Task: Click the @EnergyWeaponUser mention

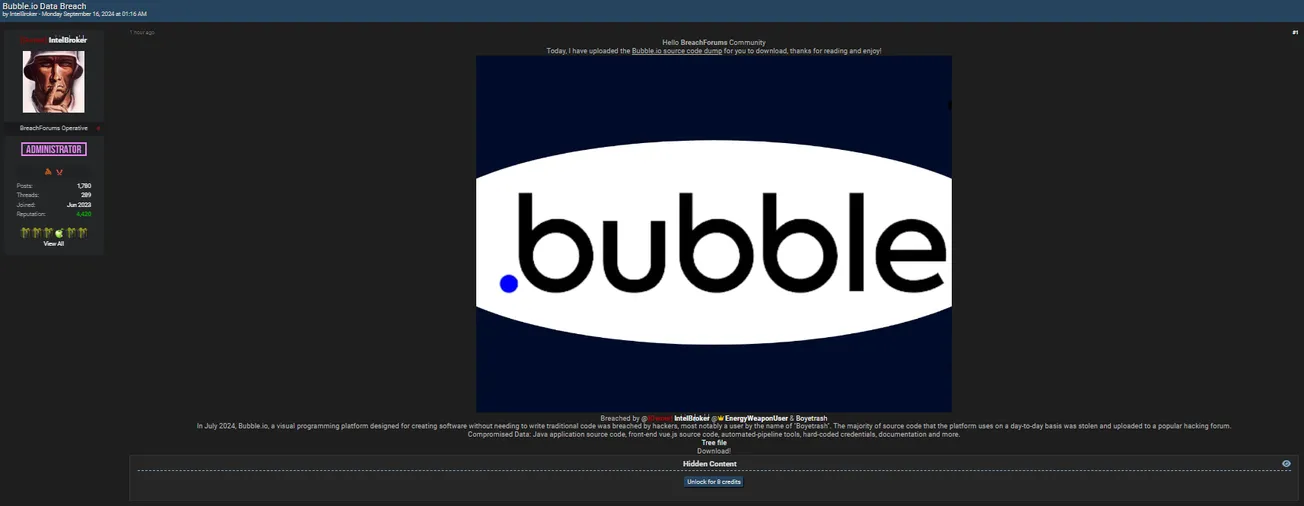Action: point(755,418)
